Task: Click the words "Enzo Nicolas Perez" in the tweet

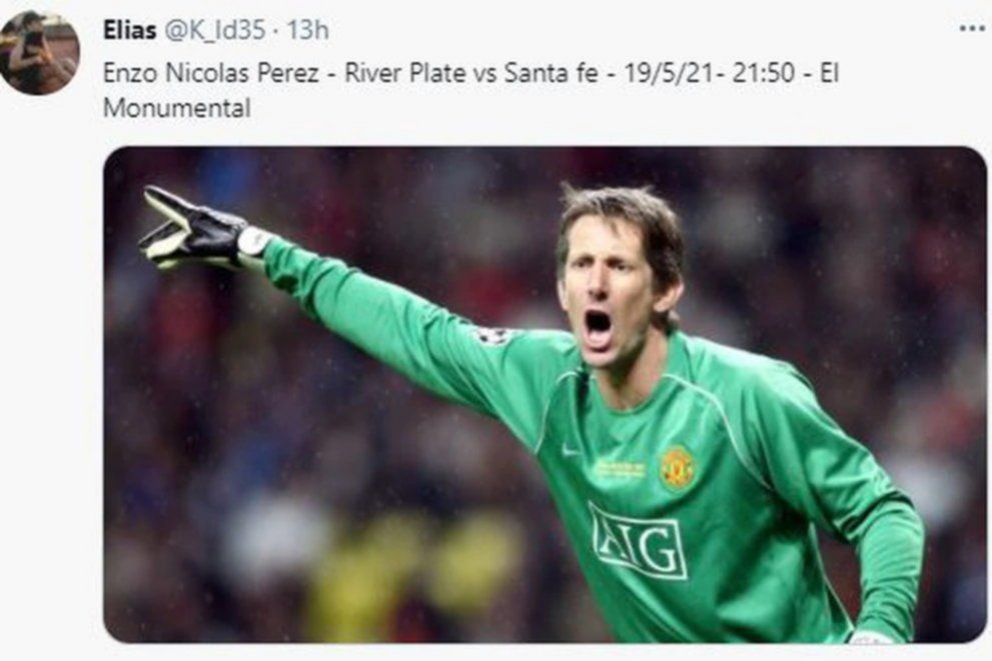Action: [x=211, y=73]
